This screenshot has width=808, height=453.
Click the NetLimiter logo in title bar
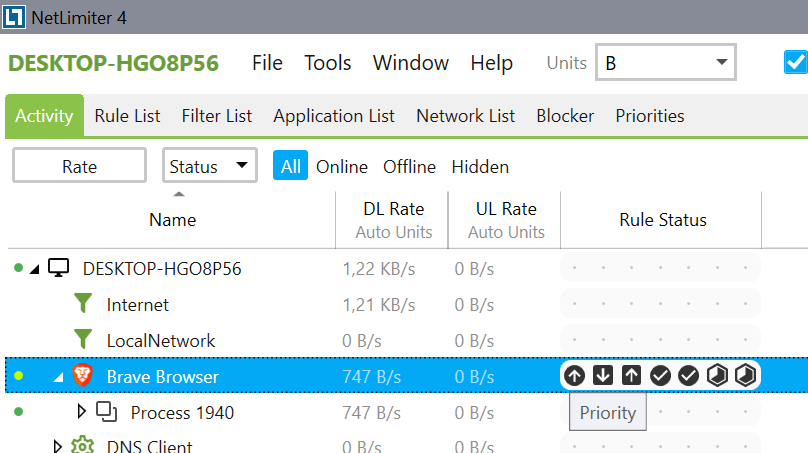click(13, 17)
